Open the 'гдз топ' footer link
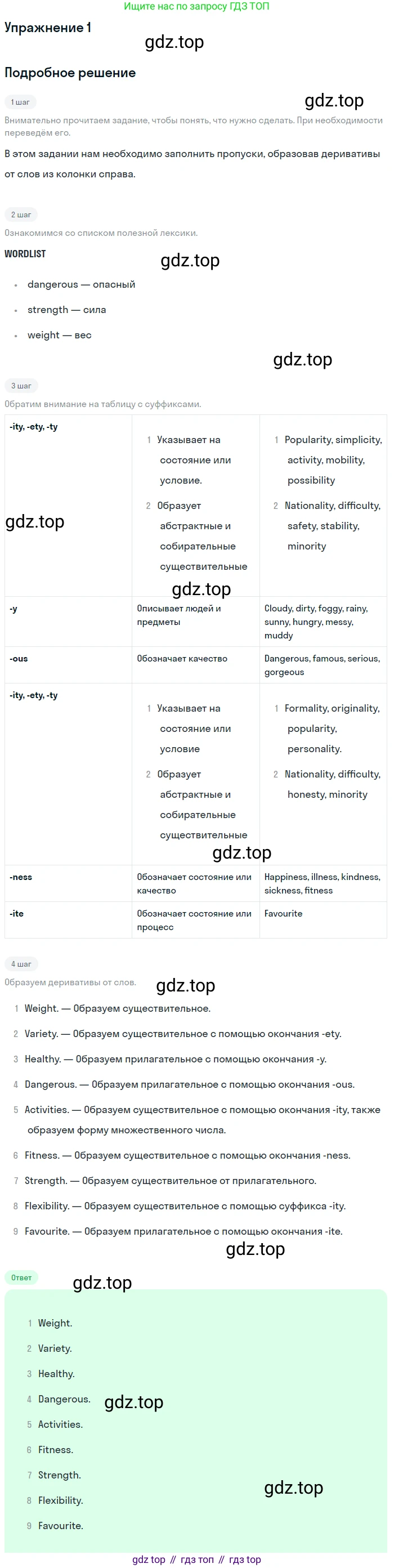The image size is (394, 1568). point(198,1560)
